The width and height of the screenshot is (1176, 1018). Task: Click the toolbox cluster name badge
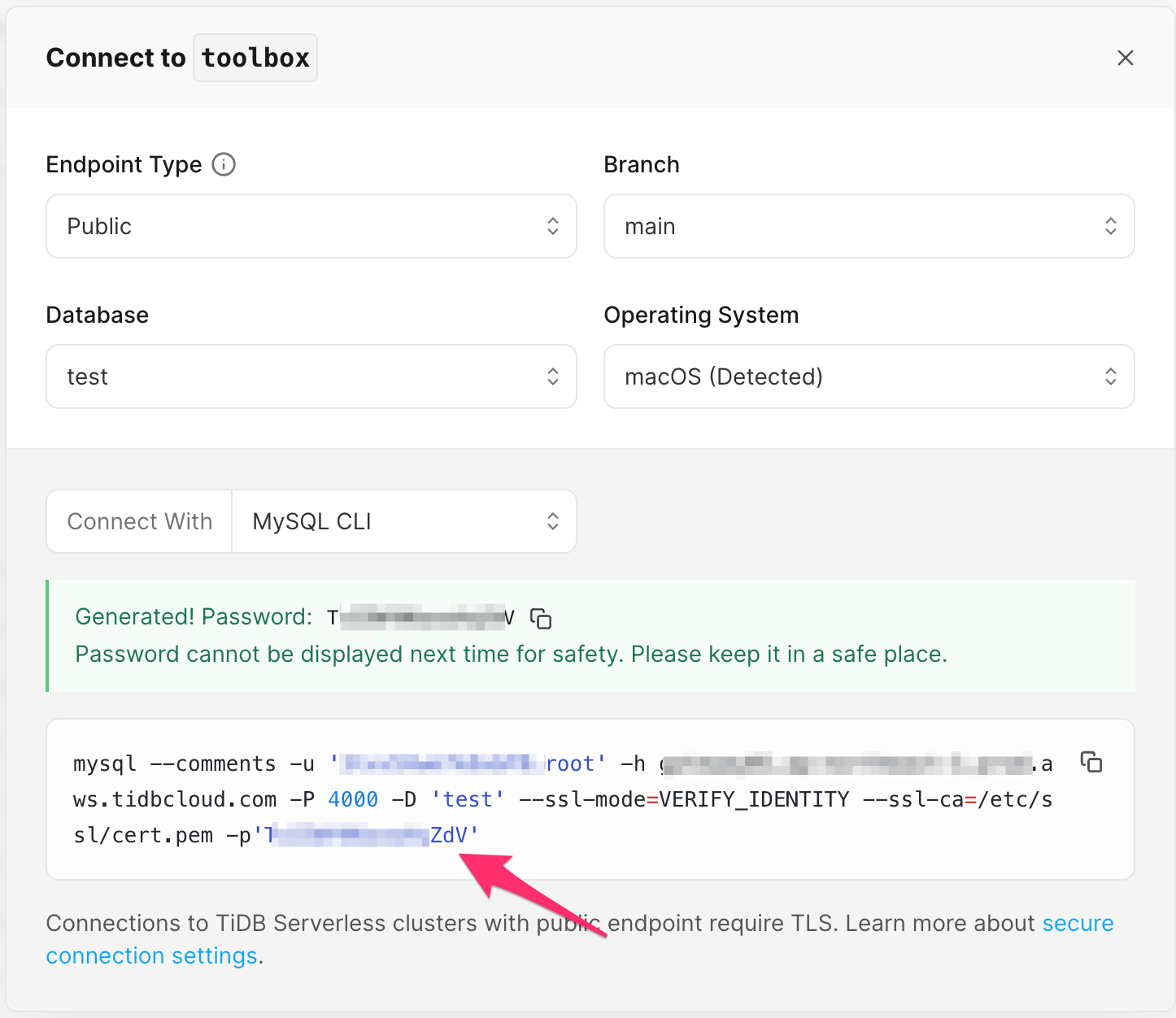255,57
